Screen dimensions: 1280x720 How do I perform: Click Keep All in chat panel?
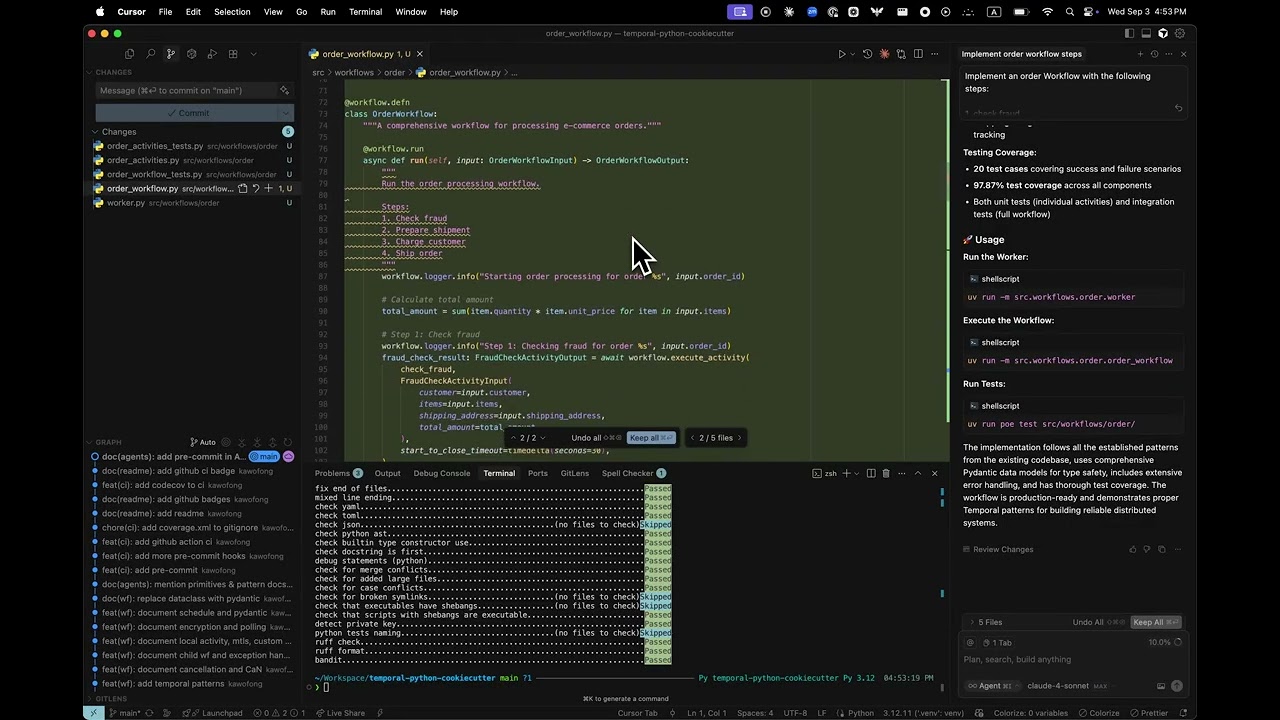click(1156, 622)
